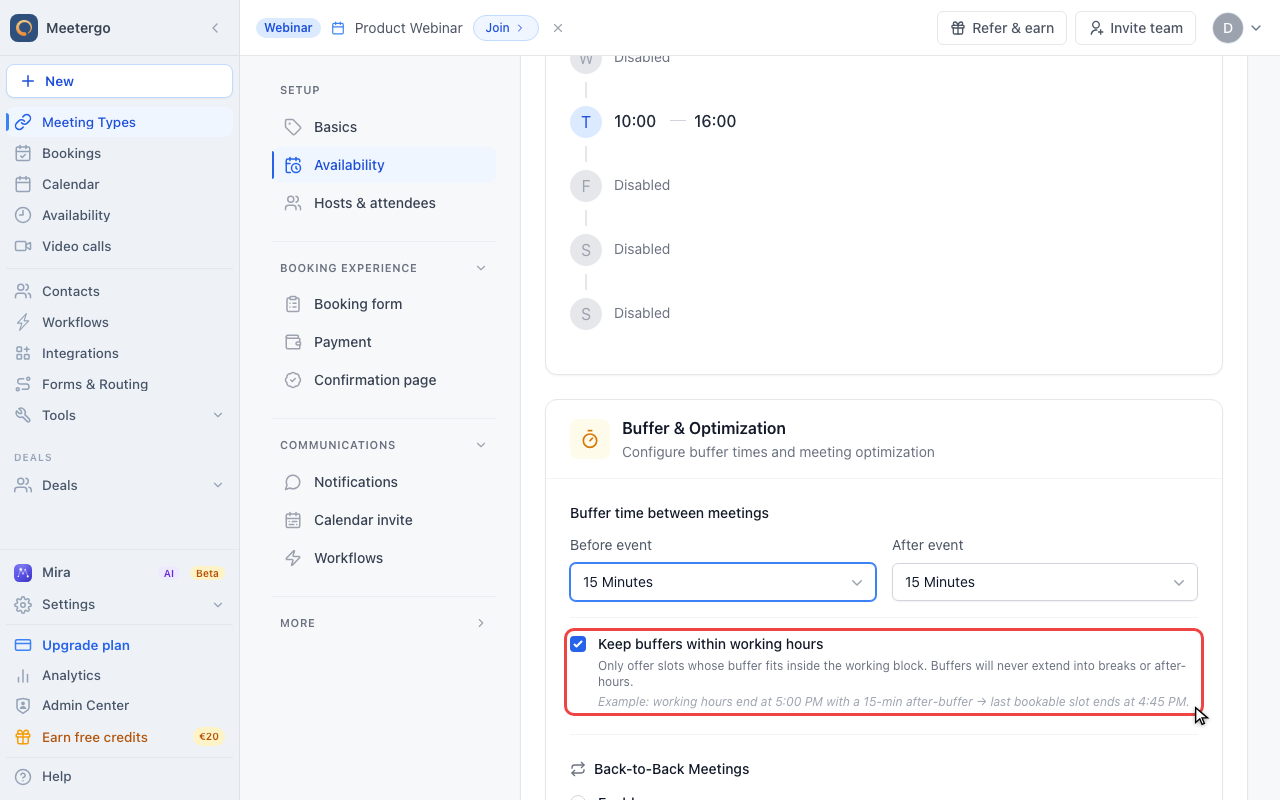
Task: Click the Mira AI assistant icon
Action: (23, 573)
